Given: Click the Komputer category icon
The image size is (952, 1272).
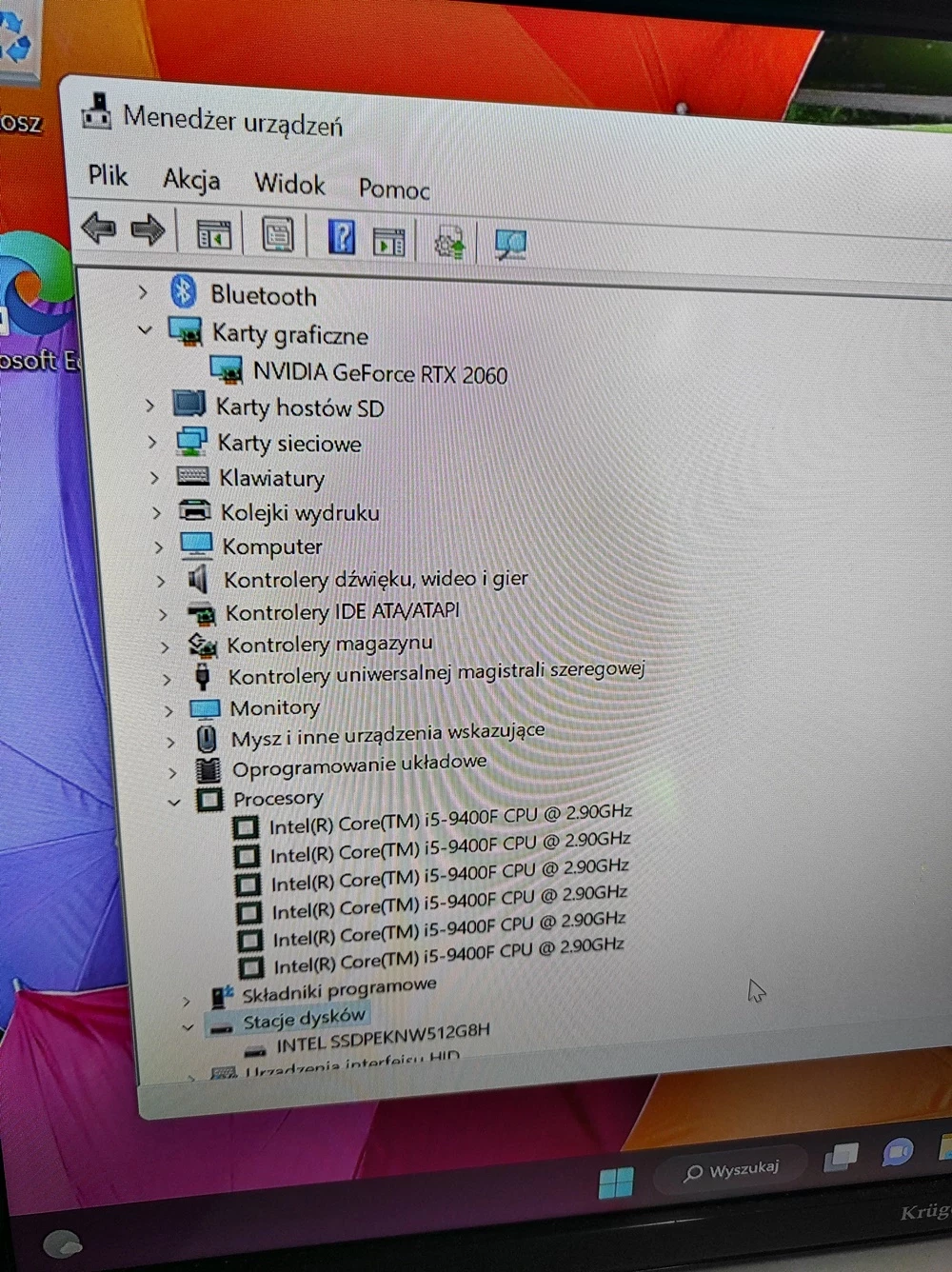Looking at the screenshot, I should pos(196,545).
